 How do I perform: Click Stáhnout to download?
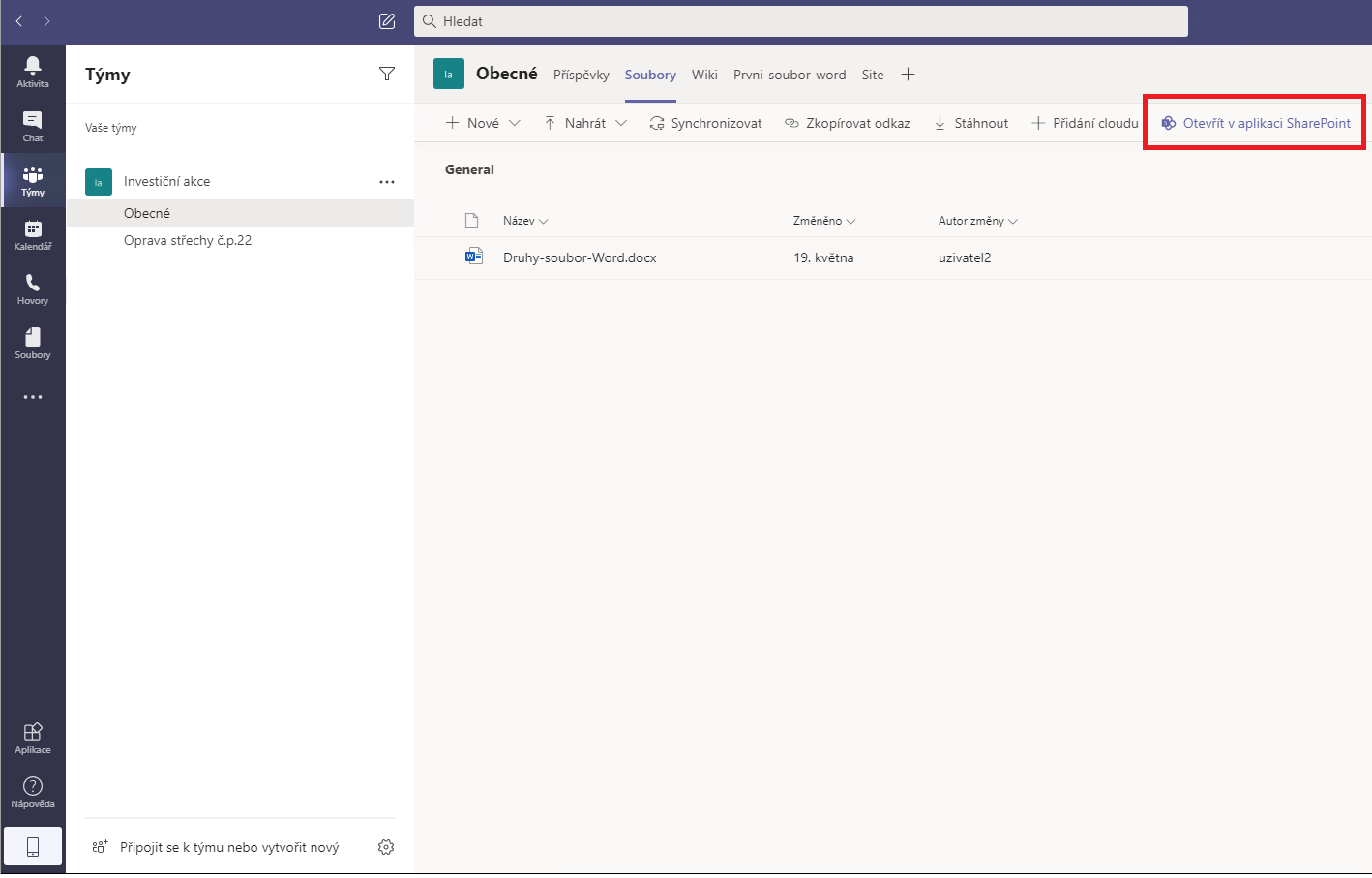(970, 123)
